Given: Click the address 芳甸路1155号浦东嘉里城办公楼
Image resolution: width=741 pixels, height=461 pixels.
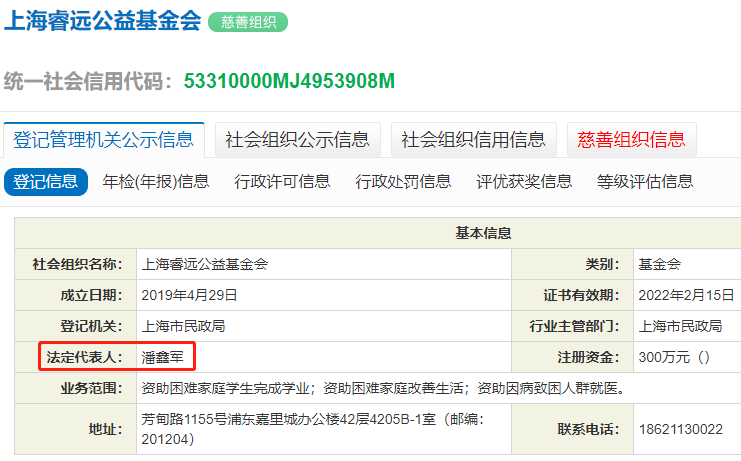Looking at the screenshot, I should click(313, 429).
